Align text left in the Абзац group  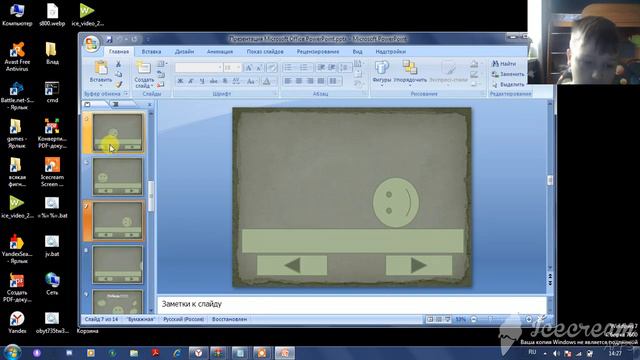click(288, 81)
